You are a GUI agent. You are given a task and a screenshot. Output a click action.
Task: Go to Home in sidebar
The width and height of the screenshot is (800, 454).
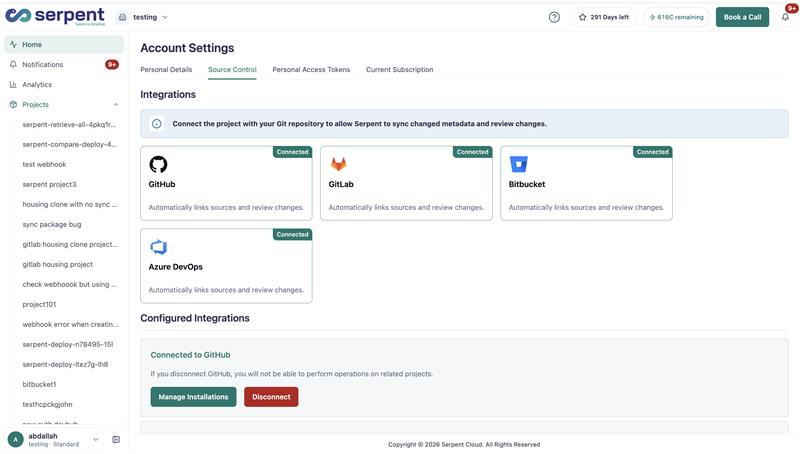tap(64, 44)
